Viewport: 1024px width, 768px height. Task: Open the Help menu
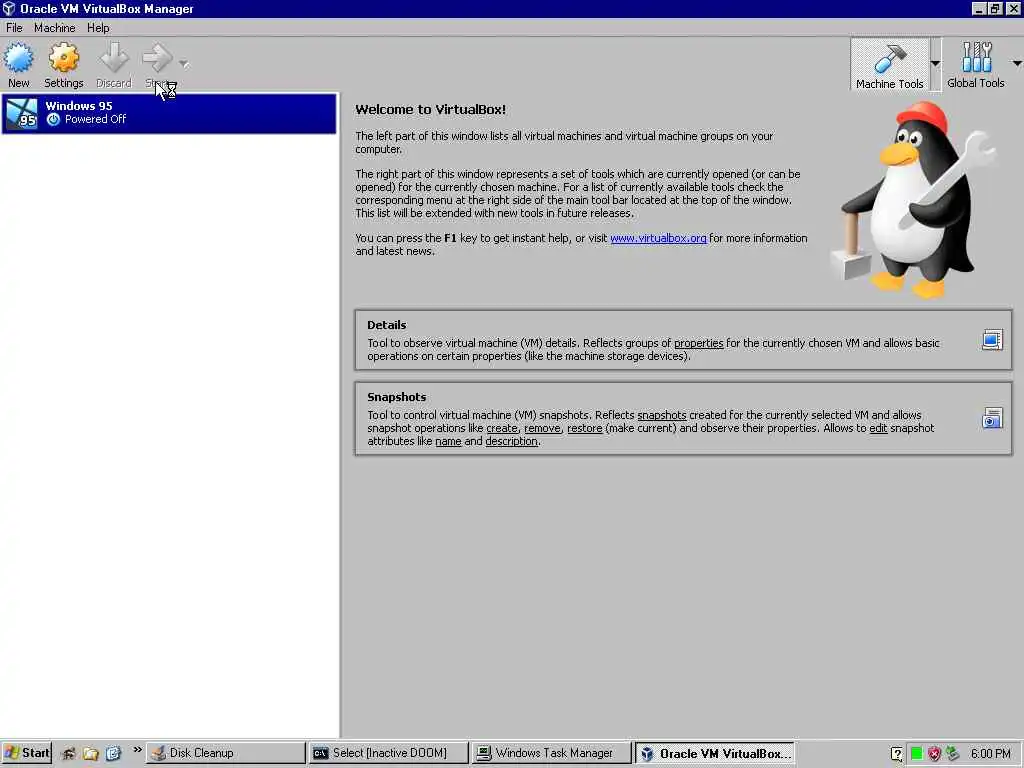click(98, 27)
